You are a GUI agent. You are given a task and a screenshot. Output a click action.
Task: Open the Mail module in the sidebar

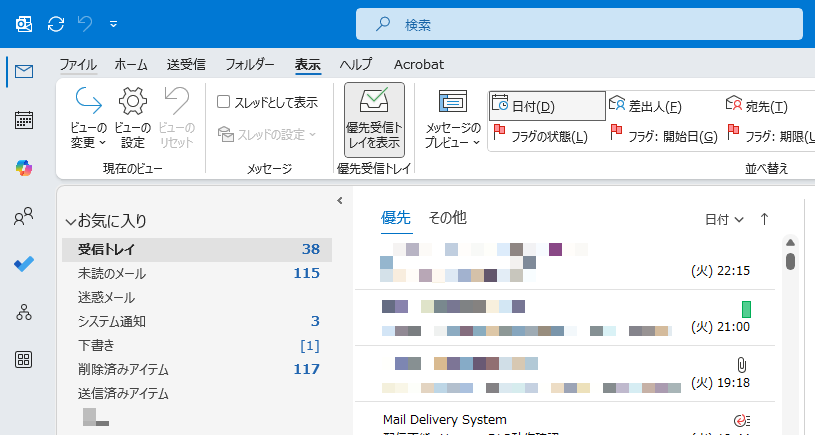24,71
